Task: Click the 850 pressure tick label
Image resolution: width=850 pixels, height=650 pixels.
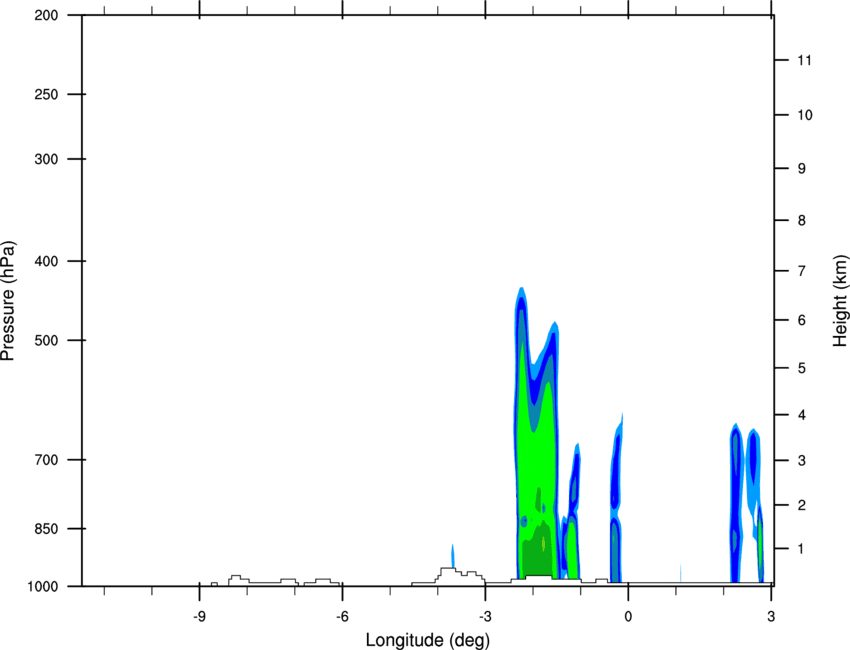Action: click(x=46, y=529)
